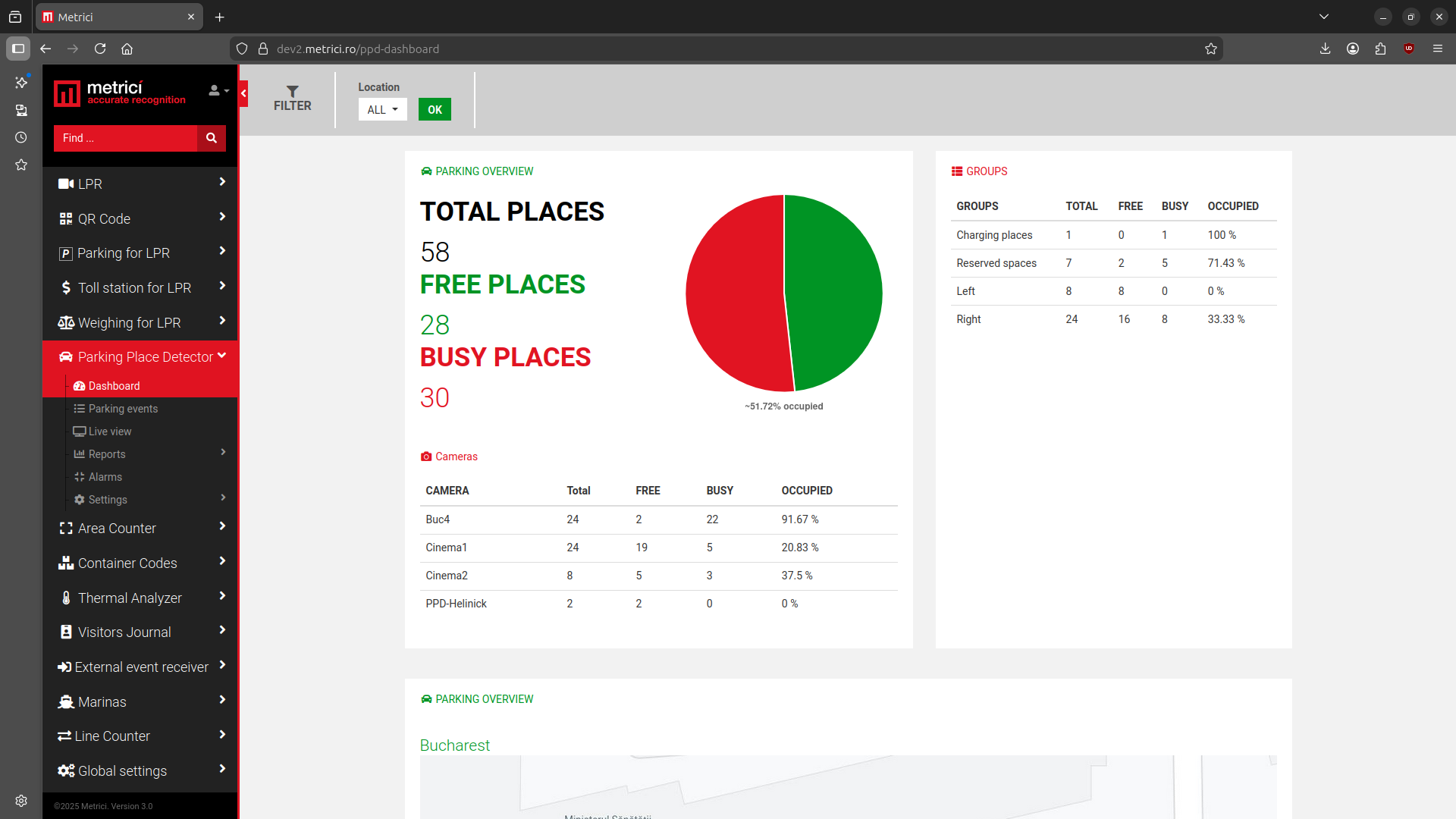Expand the Area Counter chevron
Viewport: 1456px width, 819px height.
pos(222,526)
